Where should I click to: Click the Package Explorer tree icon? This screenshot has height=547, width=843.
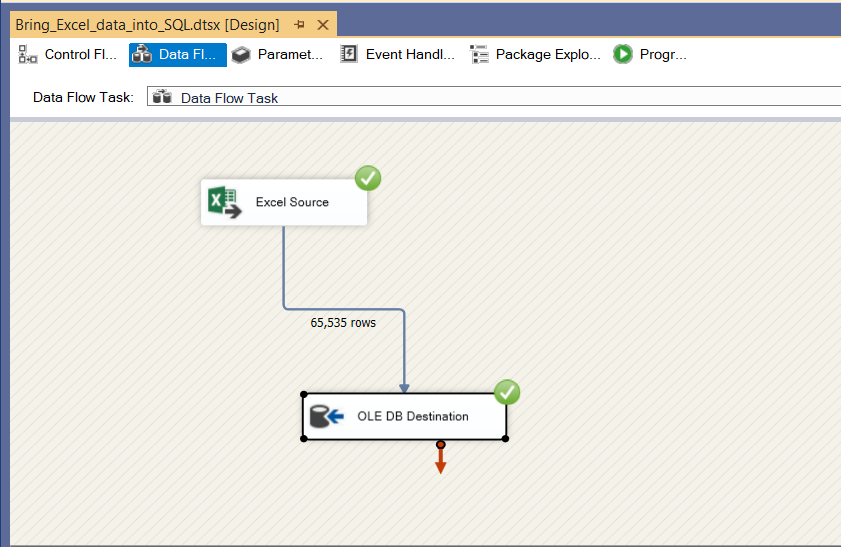pyautogui.click(x=480, y=55)
